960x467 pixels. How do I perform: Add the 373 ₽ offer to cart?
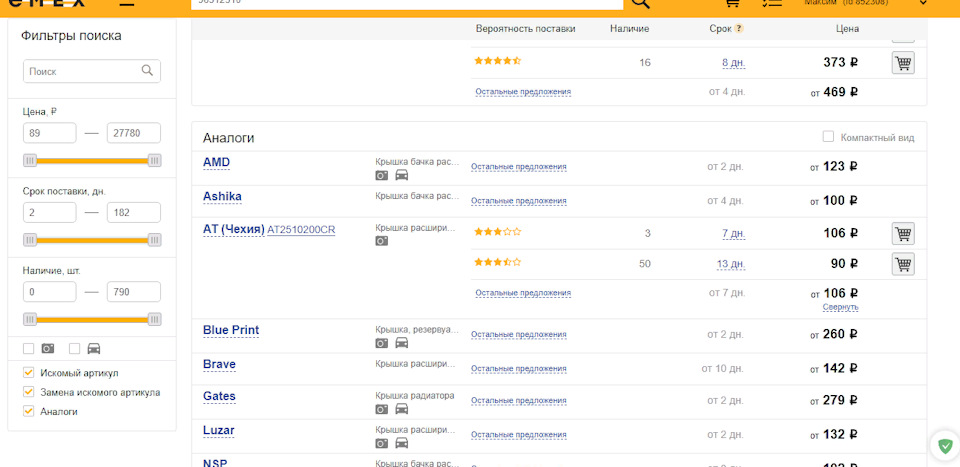pyautogui.click(x=903, y=62)
